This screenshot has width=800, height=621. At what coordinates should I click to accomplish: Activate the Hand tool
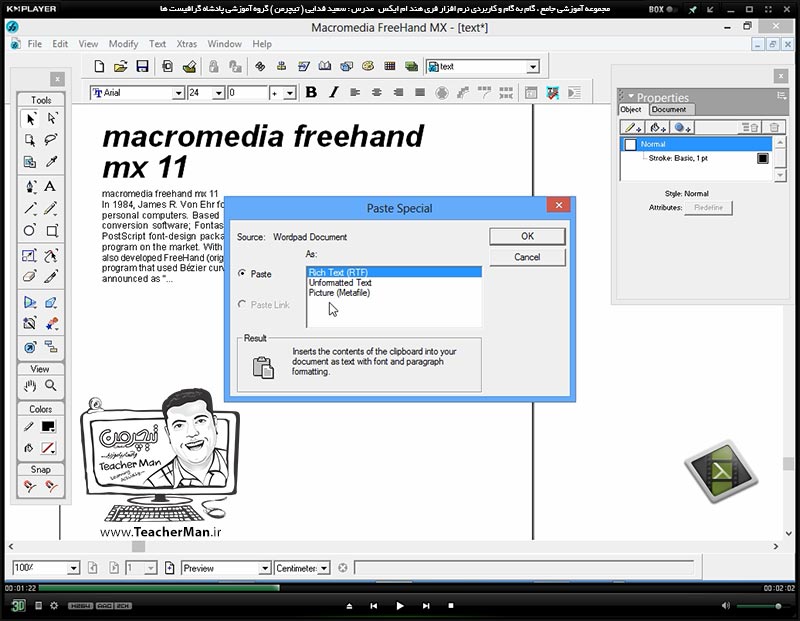[x=30, y=386]
